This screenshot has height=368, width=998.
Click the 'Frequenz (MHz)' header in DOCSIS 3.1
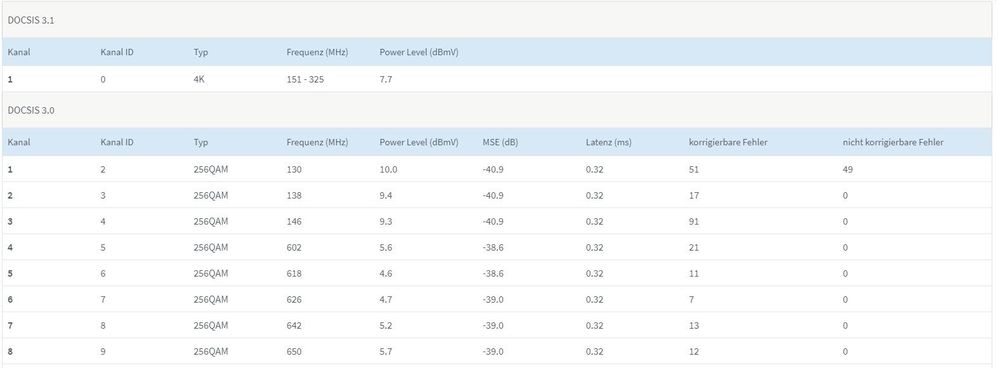click(x=317, y=52)
